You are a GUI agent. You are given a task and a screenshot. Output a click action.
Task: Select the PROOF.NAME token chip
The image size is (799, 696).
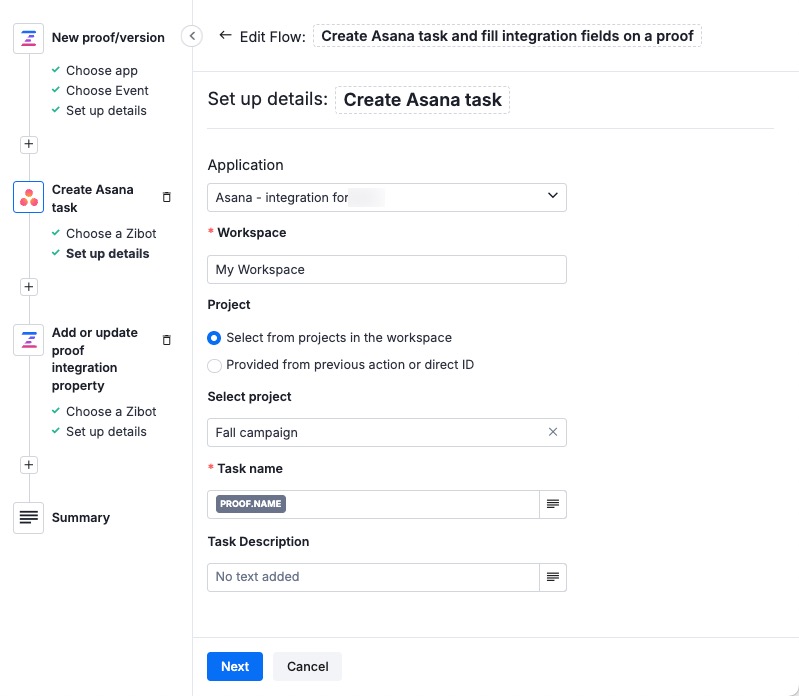click(251, 504)
